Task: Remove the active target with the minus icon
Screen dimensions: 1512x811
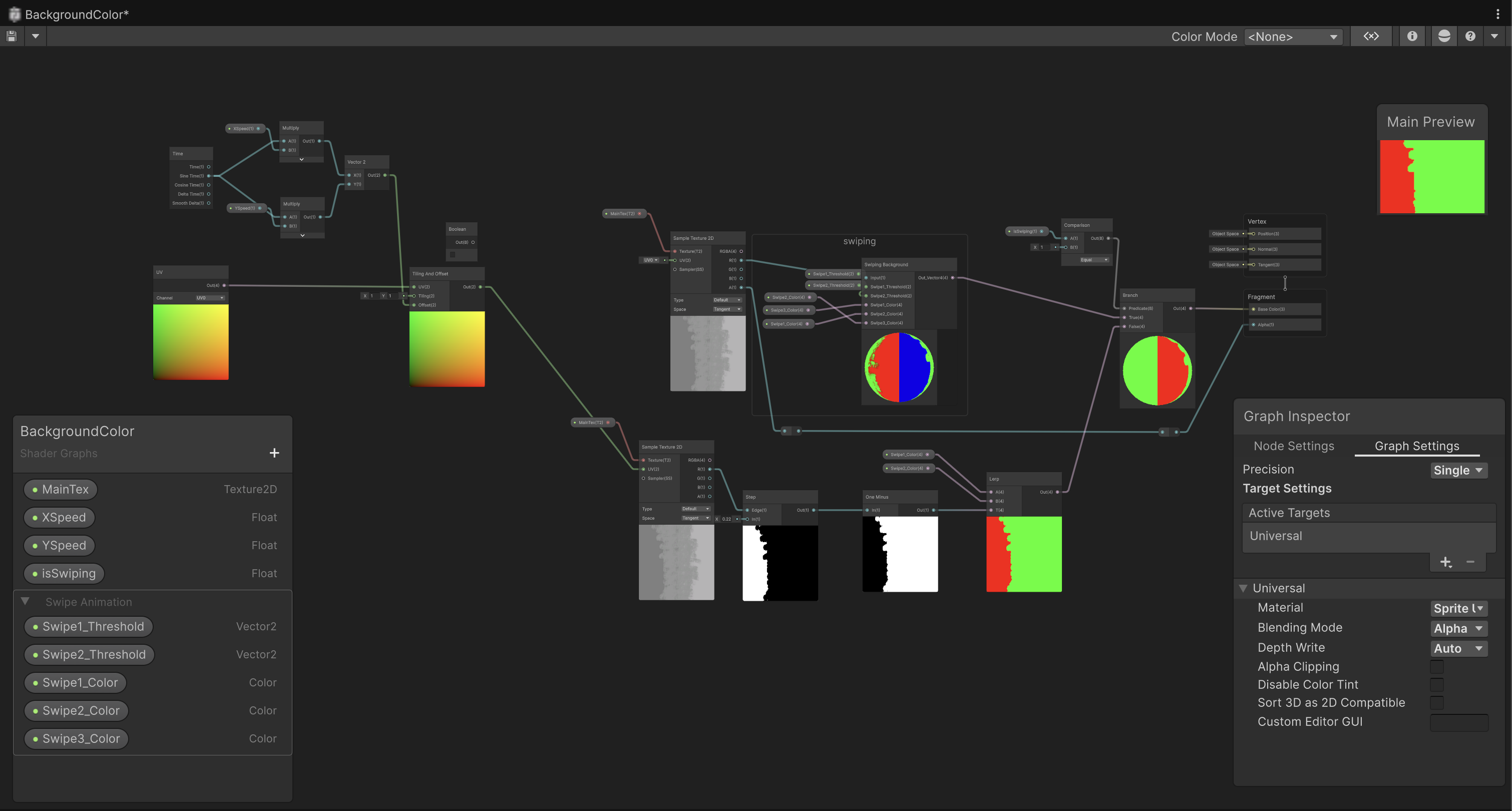Action: (x=1470, y=562)
